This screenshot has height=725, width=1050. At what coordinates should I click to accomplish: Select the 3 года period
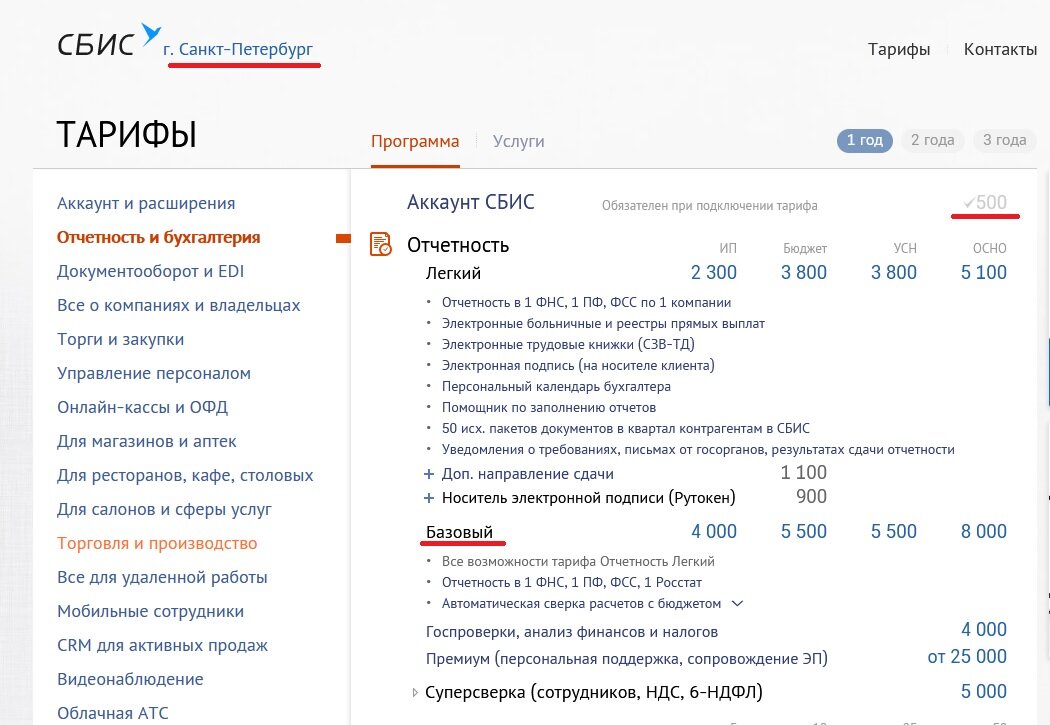[x=1004, y=141]
